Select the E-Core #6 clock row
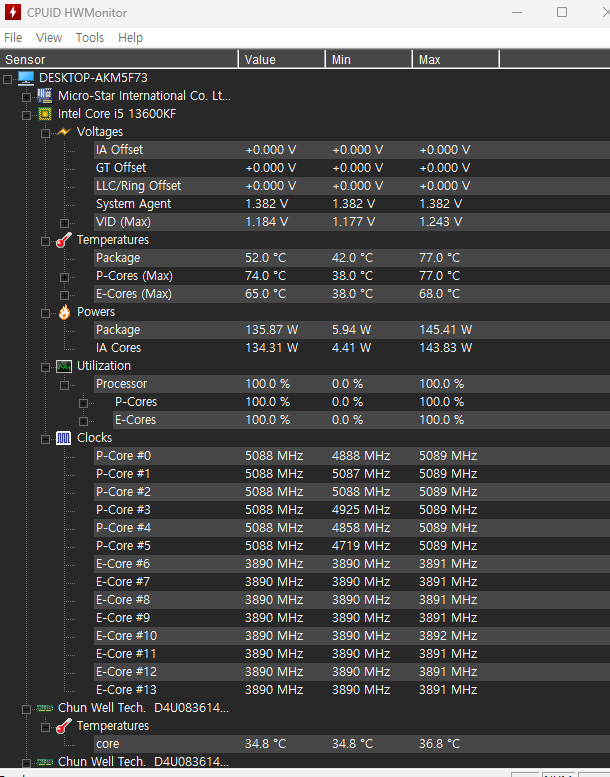Image resolution: width=610 pixels, height=777 pixels. (x=352, y=564)
